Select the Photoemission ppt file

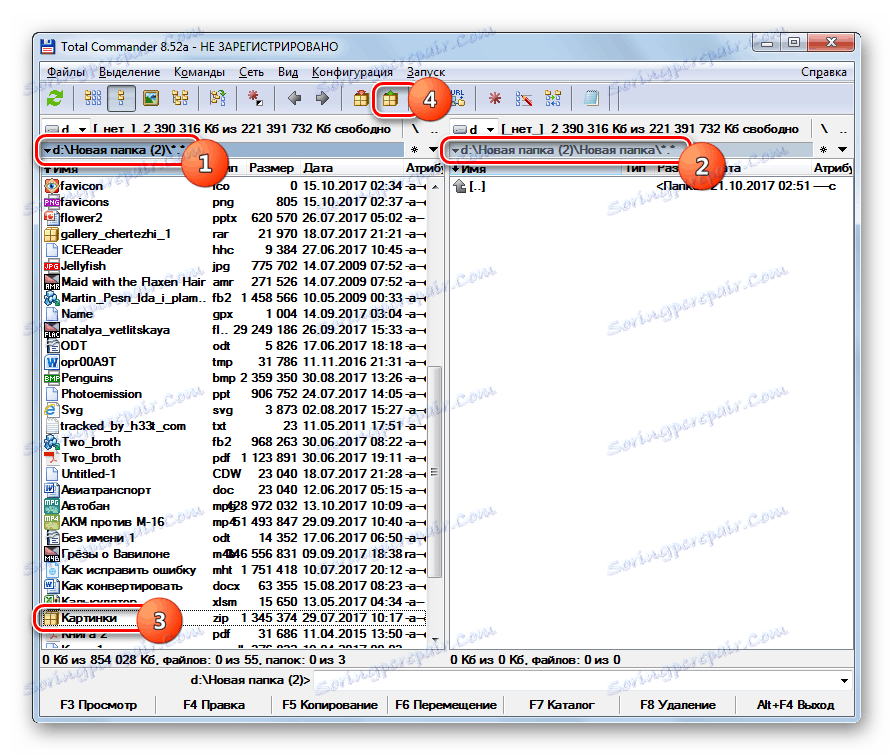point(234,393)
